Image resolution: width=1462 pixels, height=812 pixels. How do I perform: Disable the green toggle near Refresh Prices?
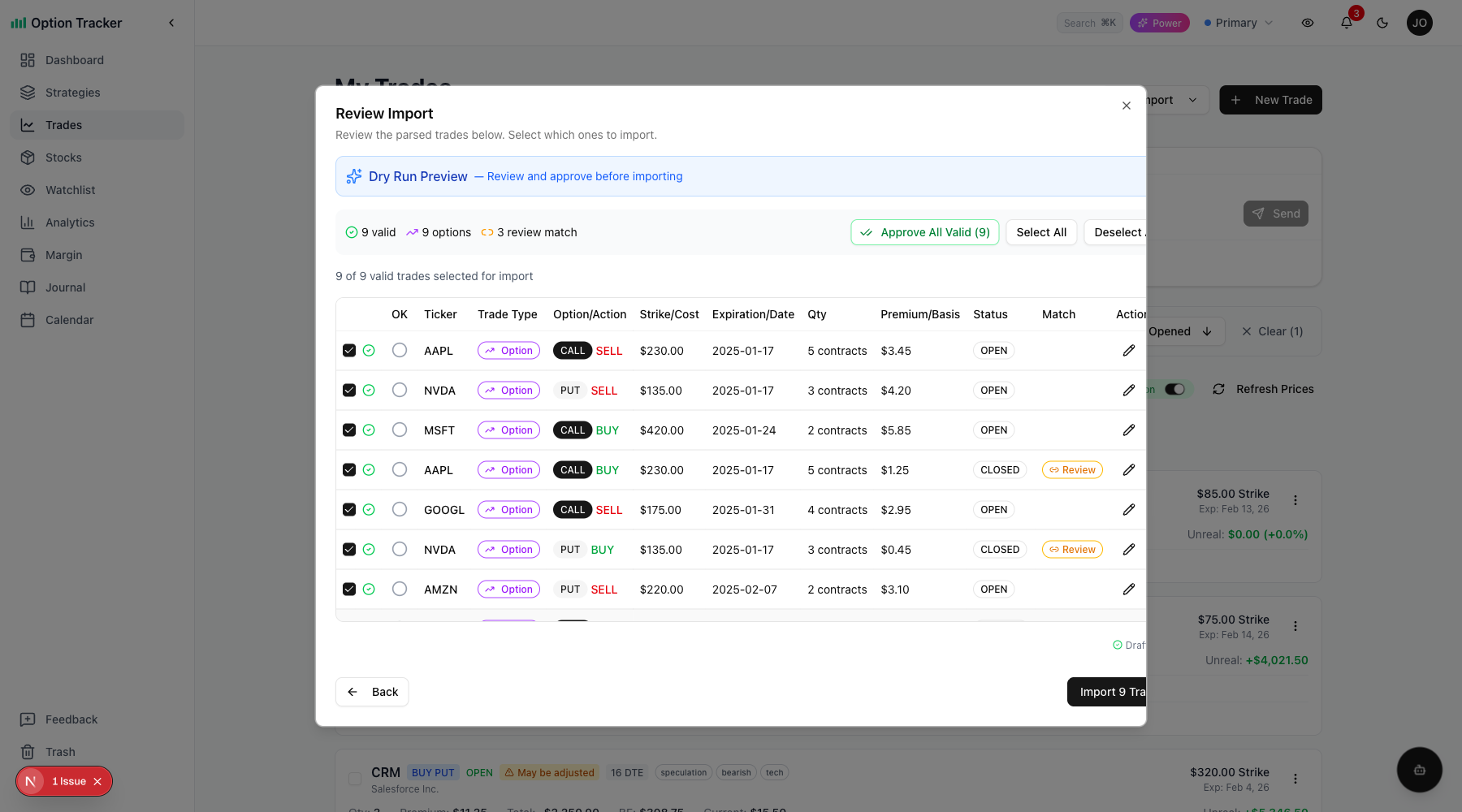pyautogui.click(x=1175, y=389)
